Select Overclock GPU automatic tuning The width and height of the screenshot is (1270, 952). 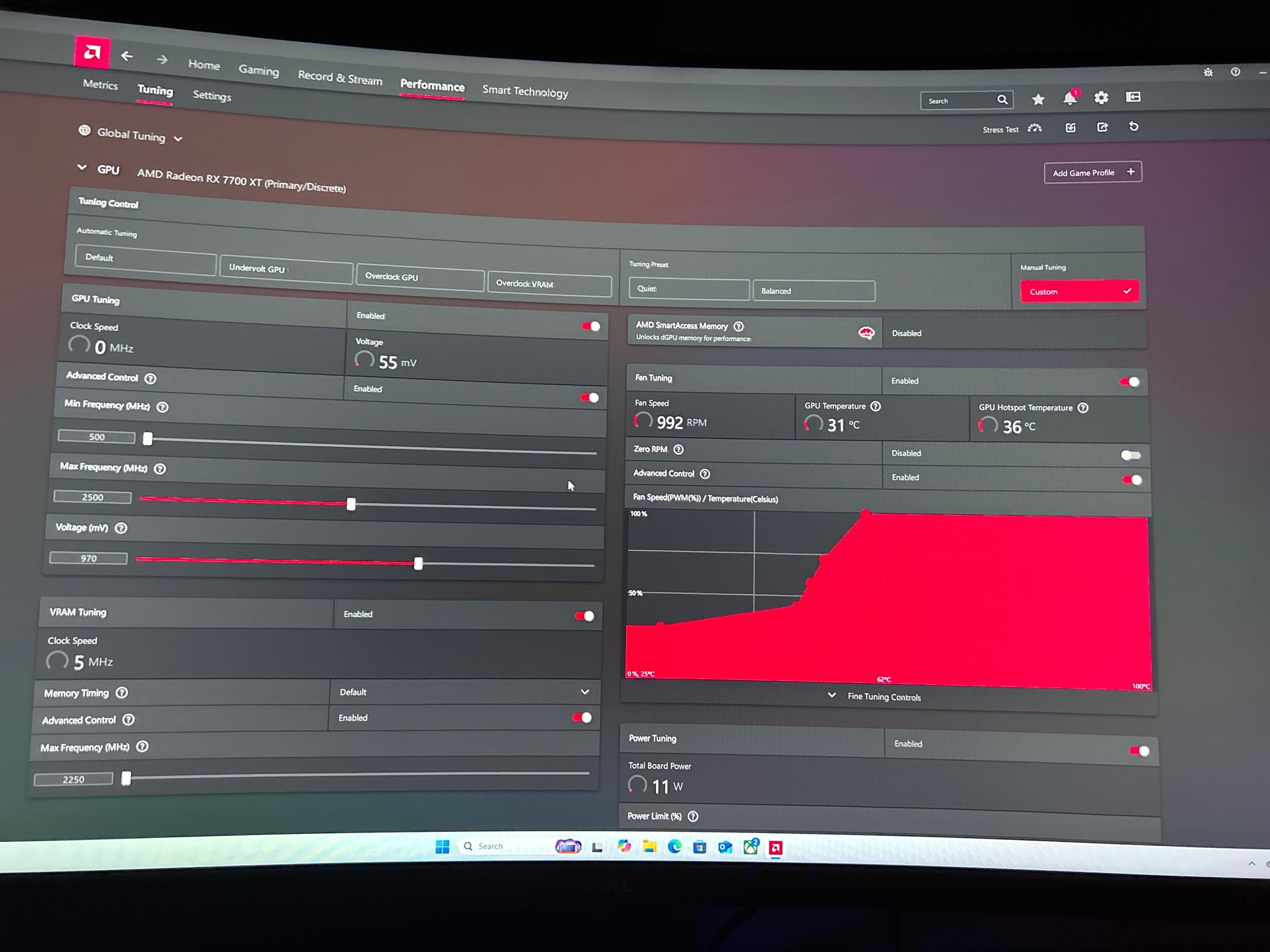(420, 278)
